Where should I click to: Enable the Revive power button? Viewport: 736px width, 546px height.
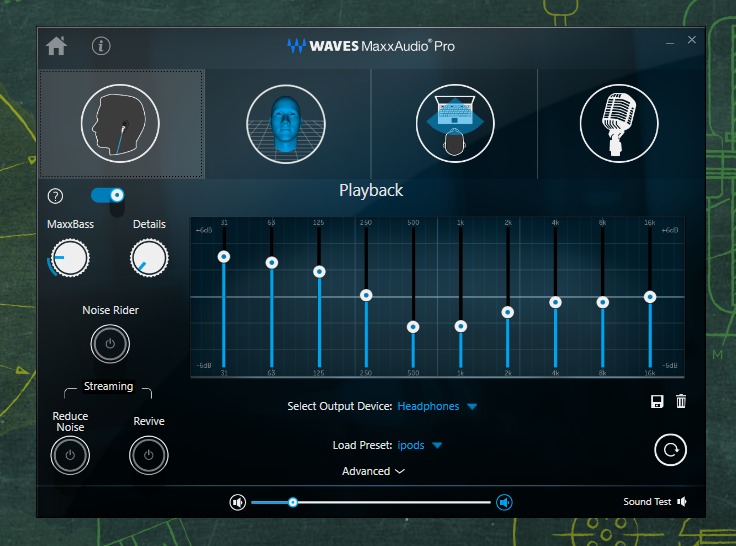coord(149,455)
